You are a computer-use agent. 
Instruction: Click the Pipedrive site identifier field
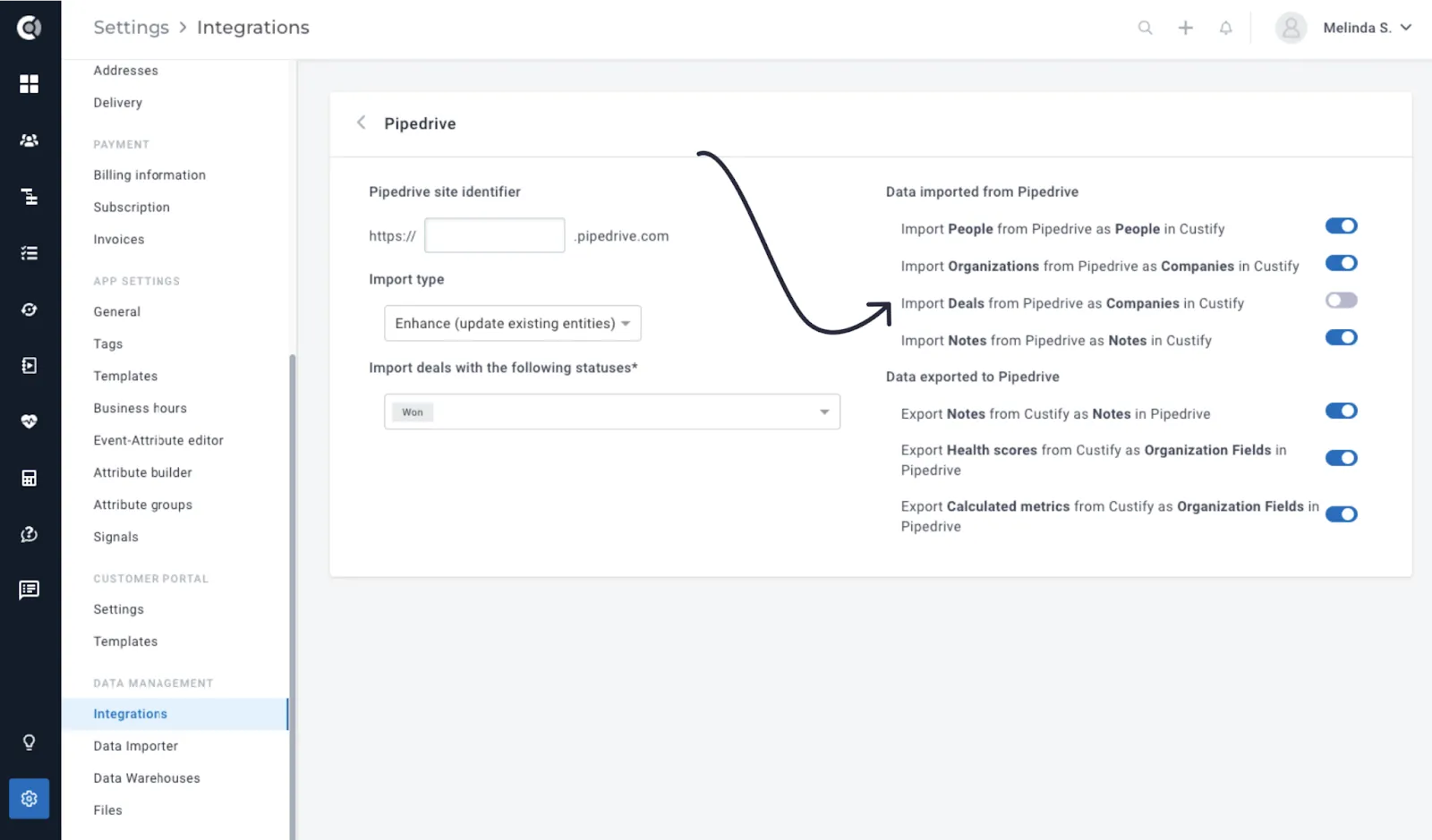coord(495,235)
